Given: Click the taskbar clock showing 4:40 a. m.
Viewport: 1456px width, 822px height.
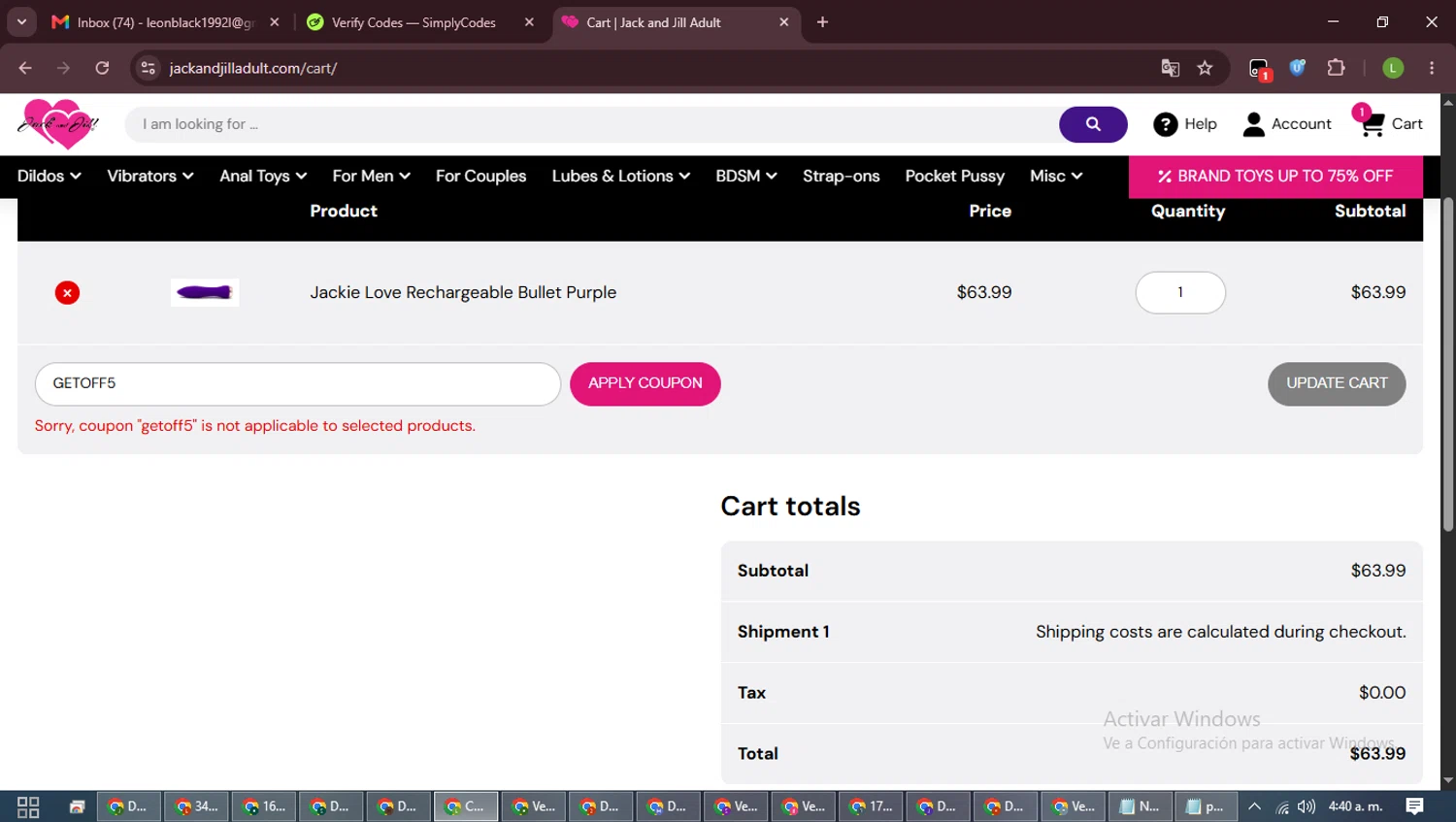Looking at the screenshot, I should 1355,806.
